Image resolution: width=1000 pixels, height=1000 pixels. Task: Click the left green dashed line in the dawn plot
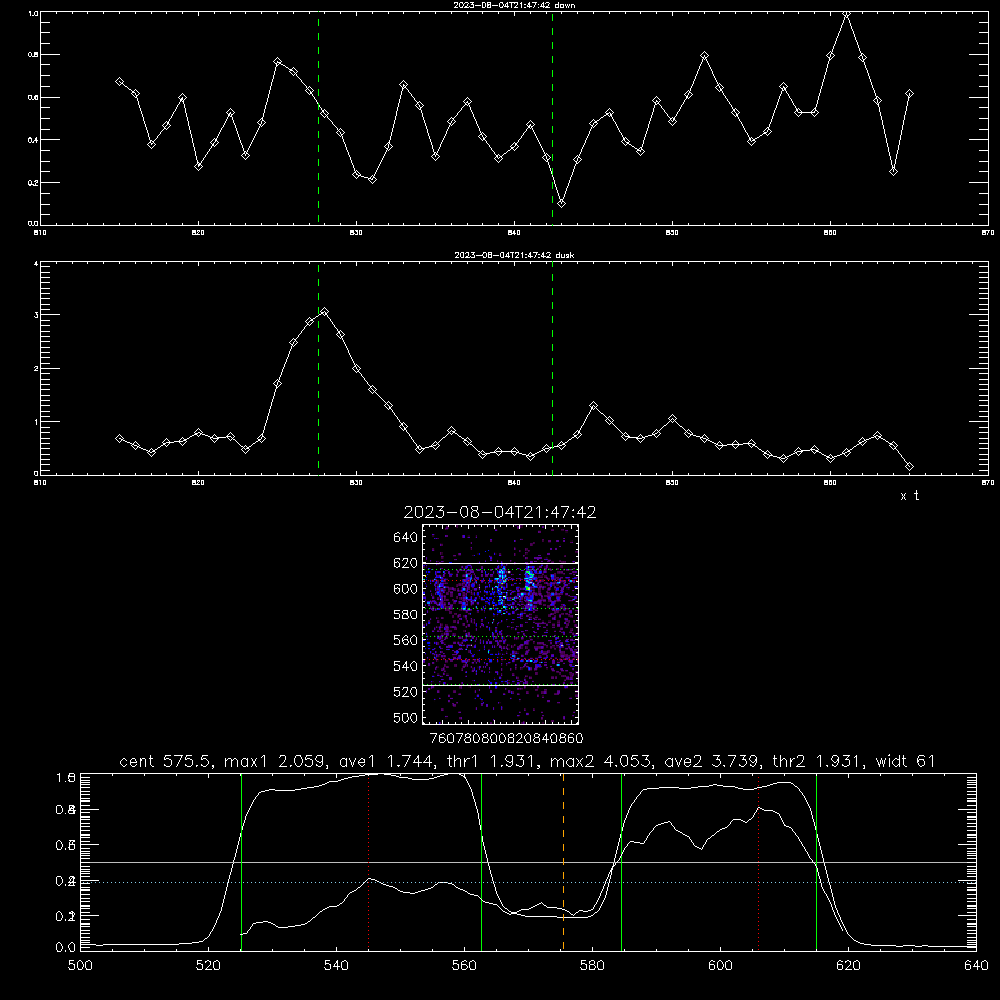pyautogui.click(x=318, y=118)
